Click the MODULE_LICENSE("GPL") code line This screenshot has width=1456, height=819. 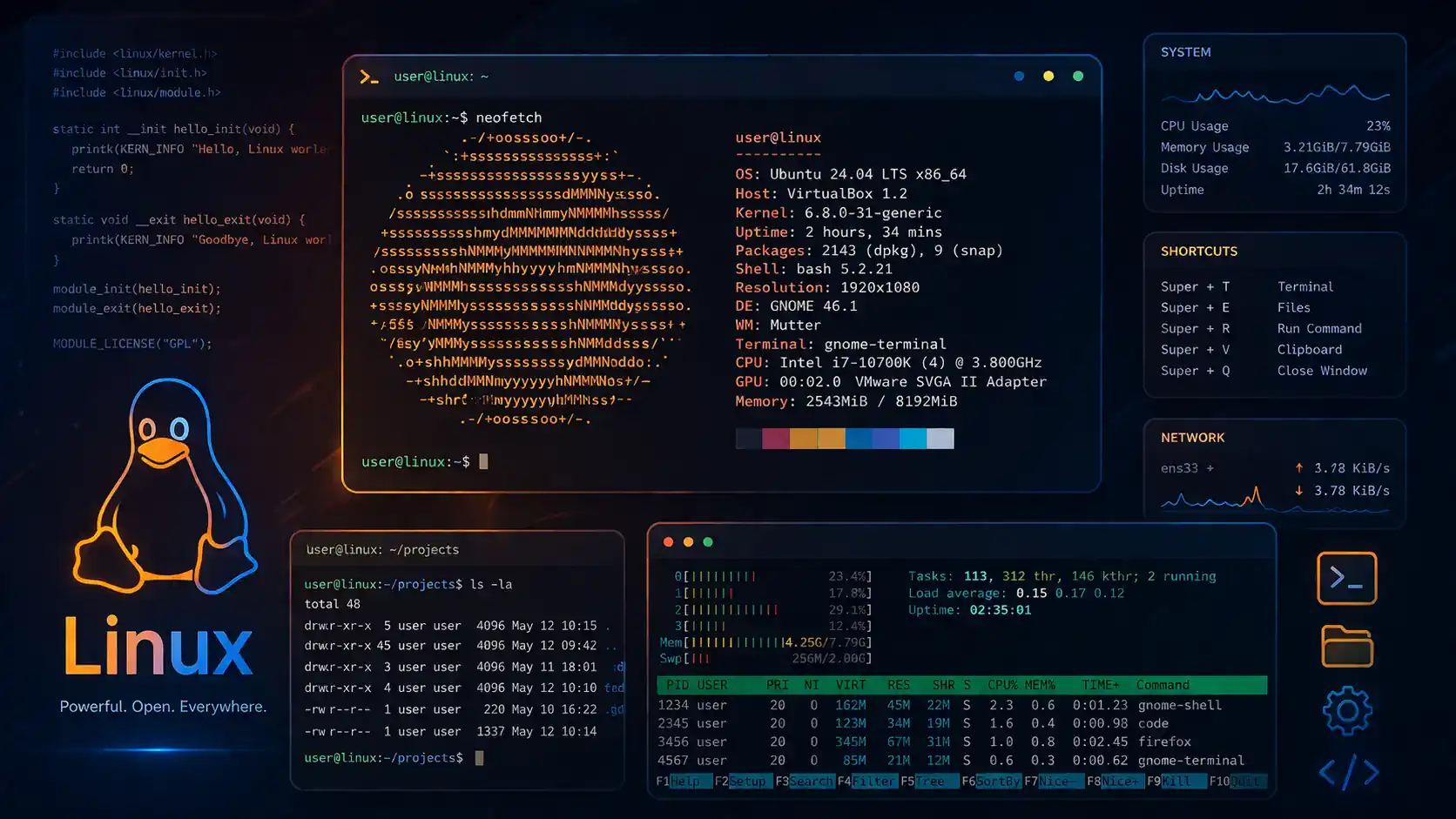(x=132, y=343)
